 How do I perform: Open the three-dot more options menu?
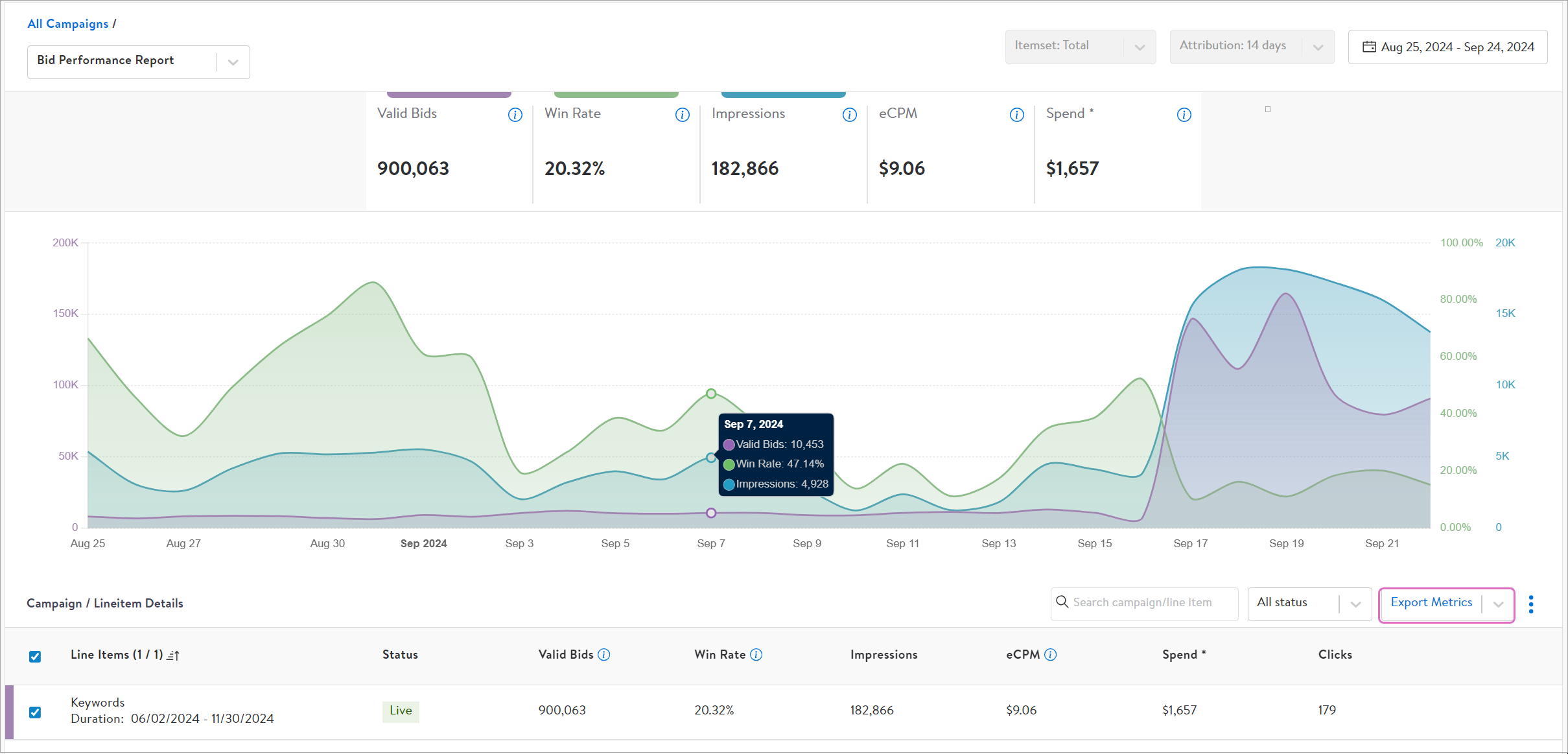(x=1531, y=604)
